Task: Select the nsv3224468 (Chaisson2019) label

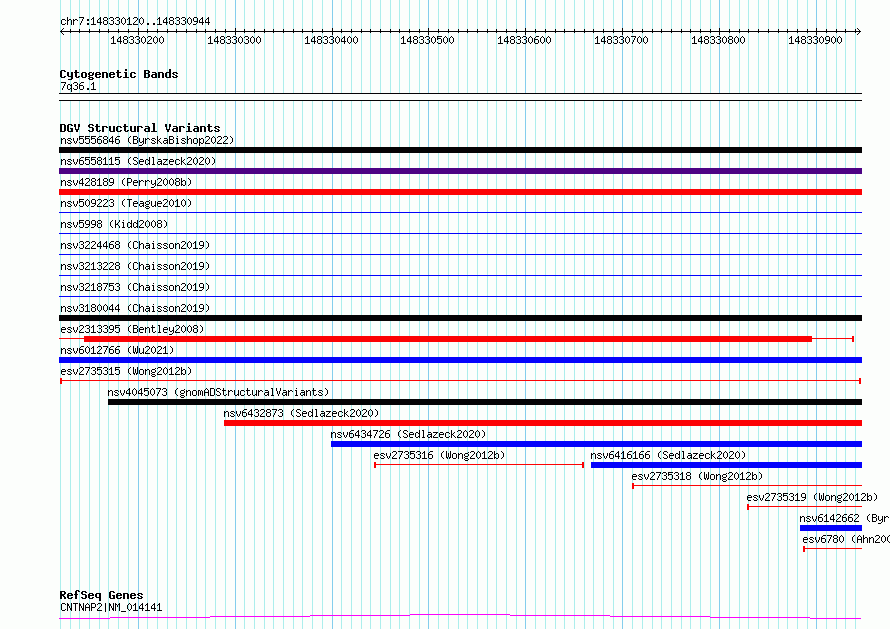Action: 135,246
